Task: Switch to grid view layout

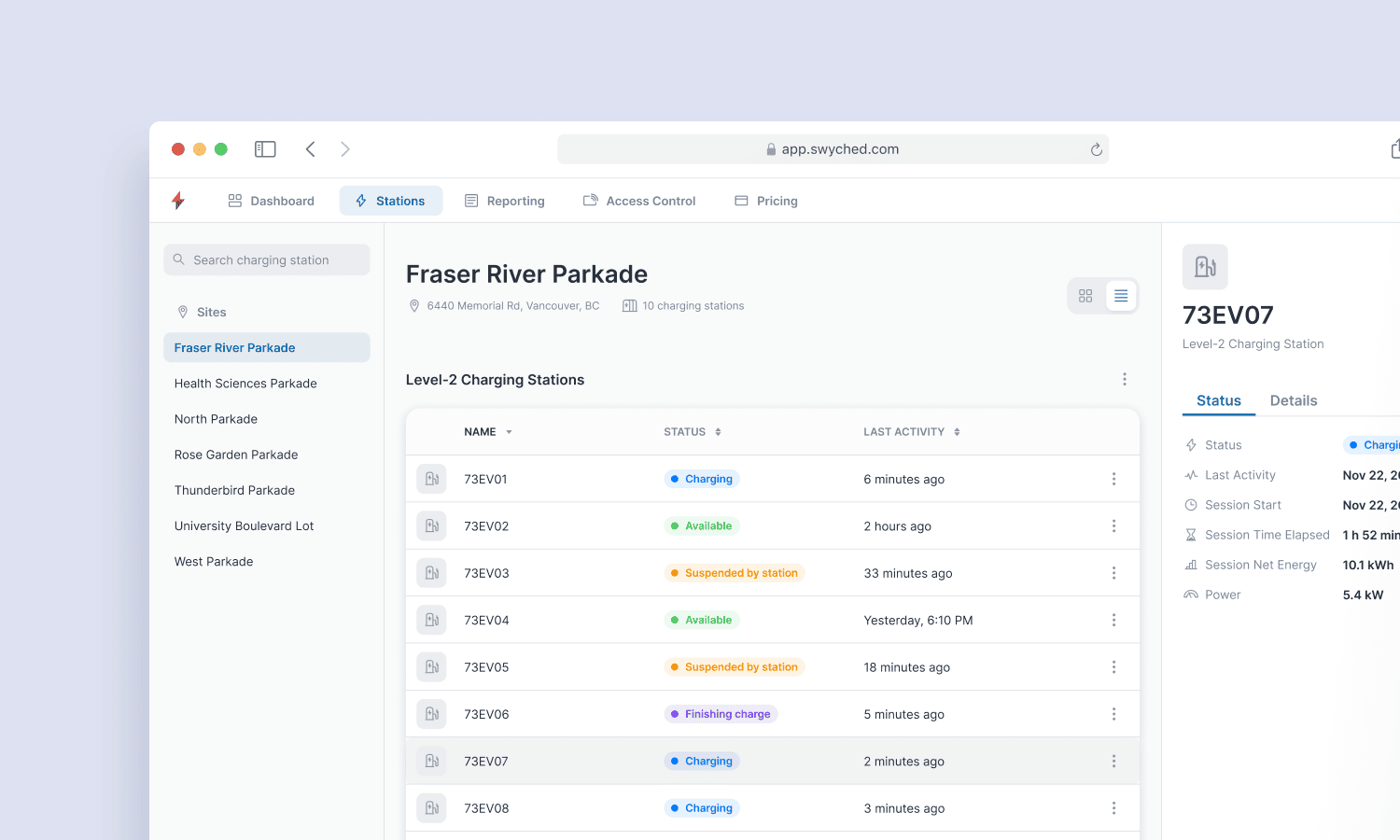Action: [1085, 296]
